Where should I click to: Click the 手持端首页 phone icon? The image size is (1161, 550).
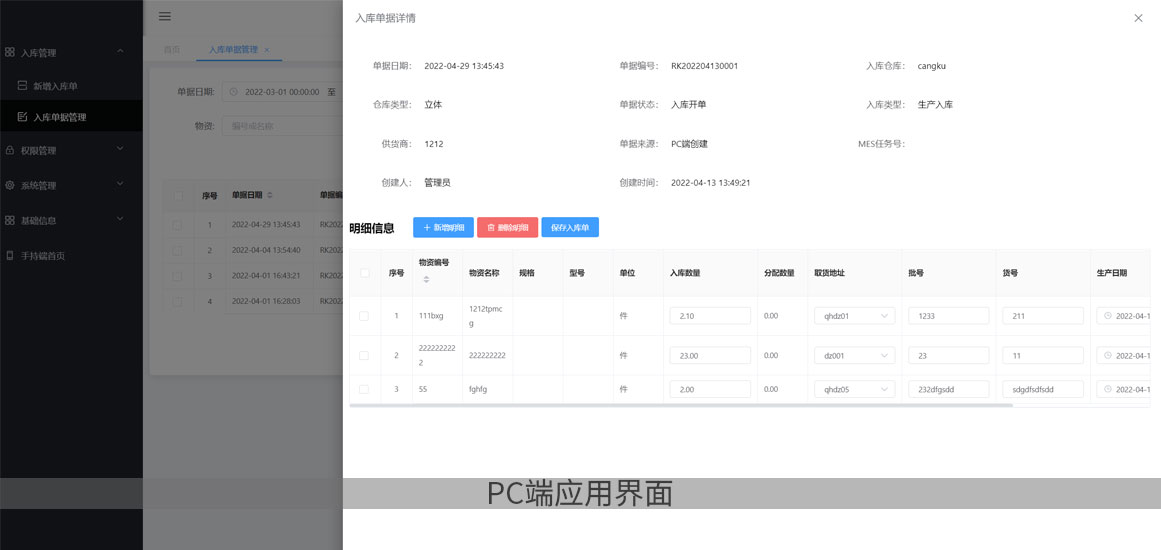(9, 255)
